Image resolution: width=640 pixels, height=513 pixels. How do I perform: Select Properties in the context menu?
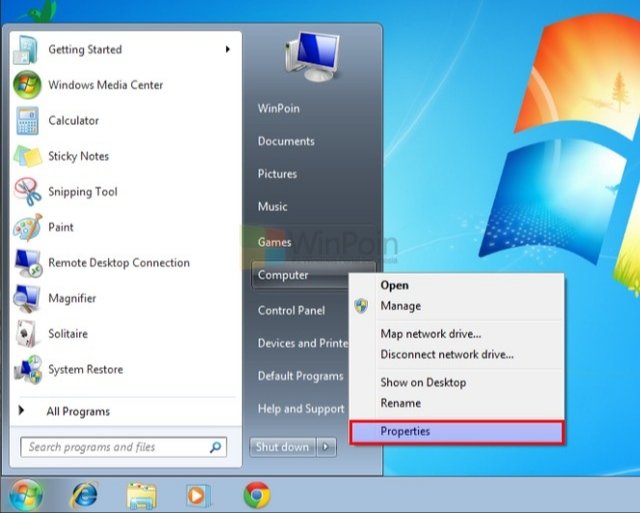(456, 431)
